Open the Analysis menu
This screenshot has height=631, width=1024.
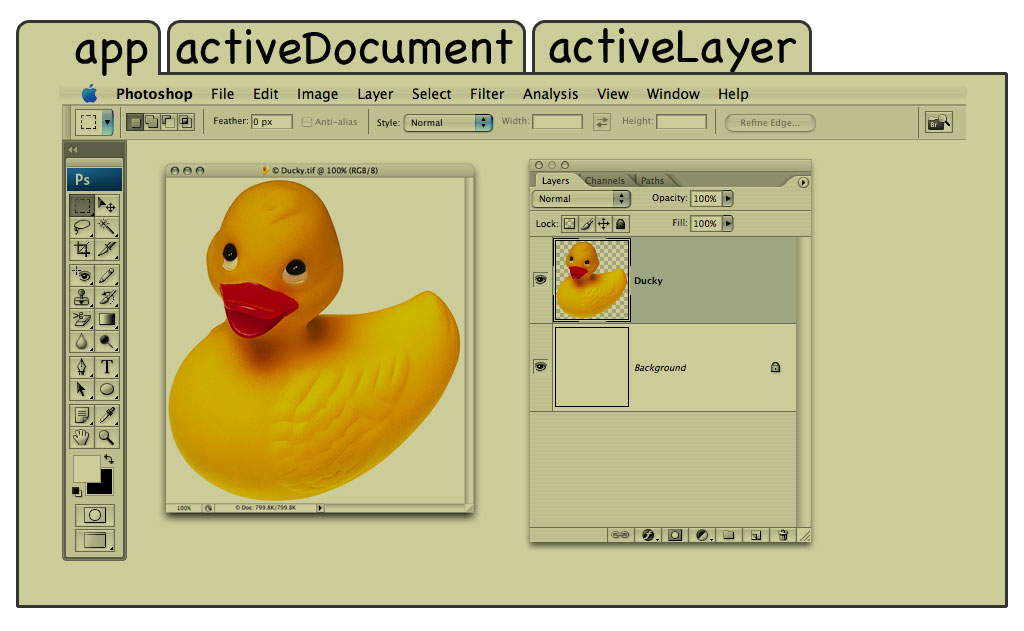coord(551,94)
